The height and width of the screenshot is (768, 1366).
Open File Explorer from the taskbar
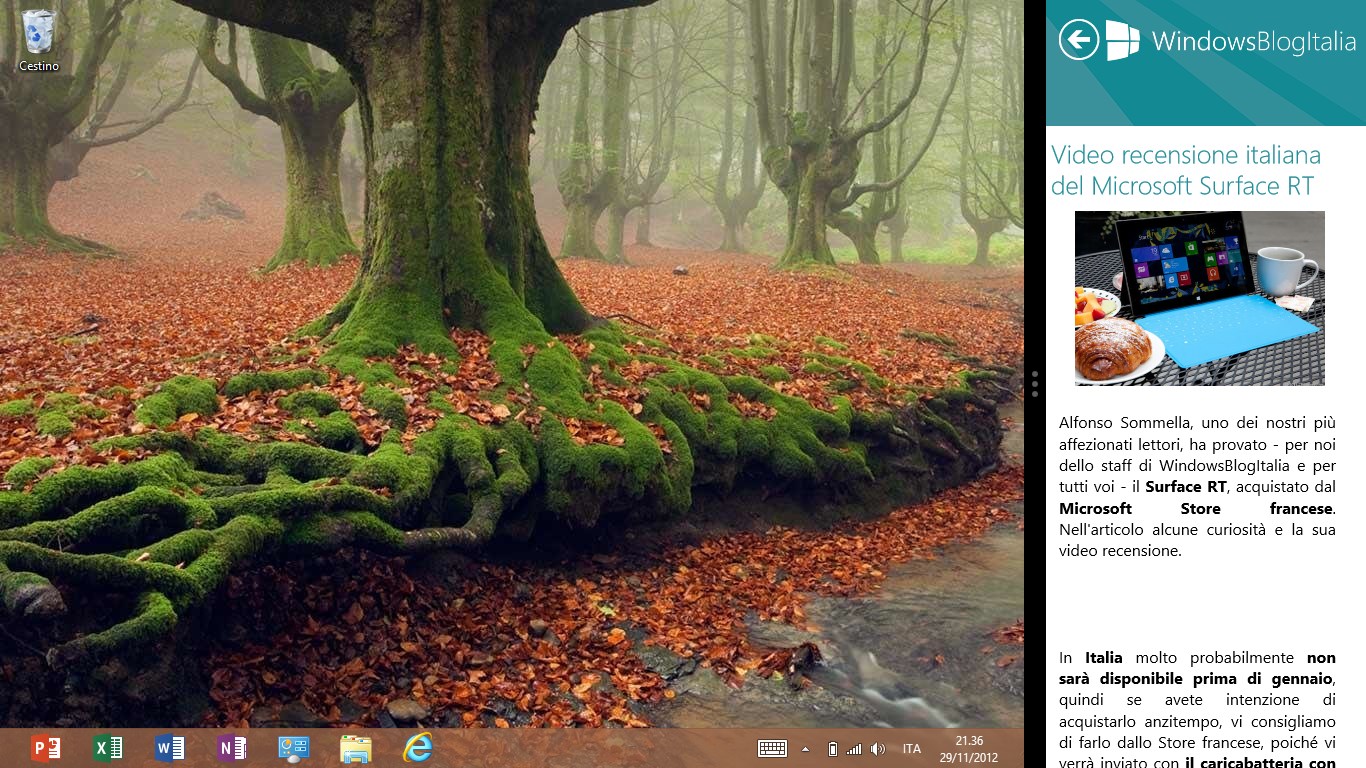356,748
